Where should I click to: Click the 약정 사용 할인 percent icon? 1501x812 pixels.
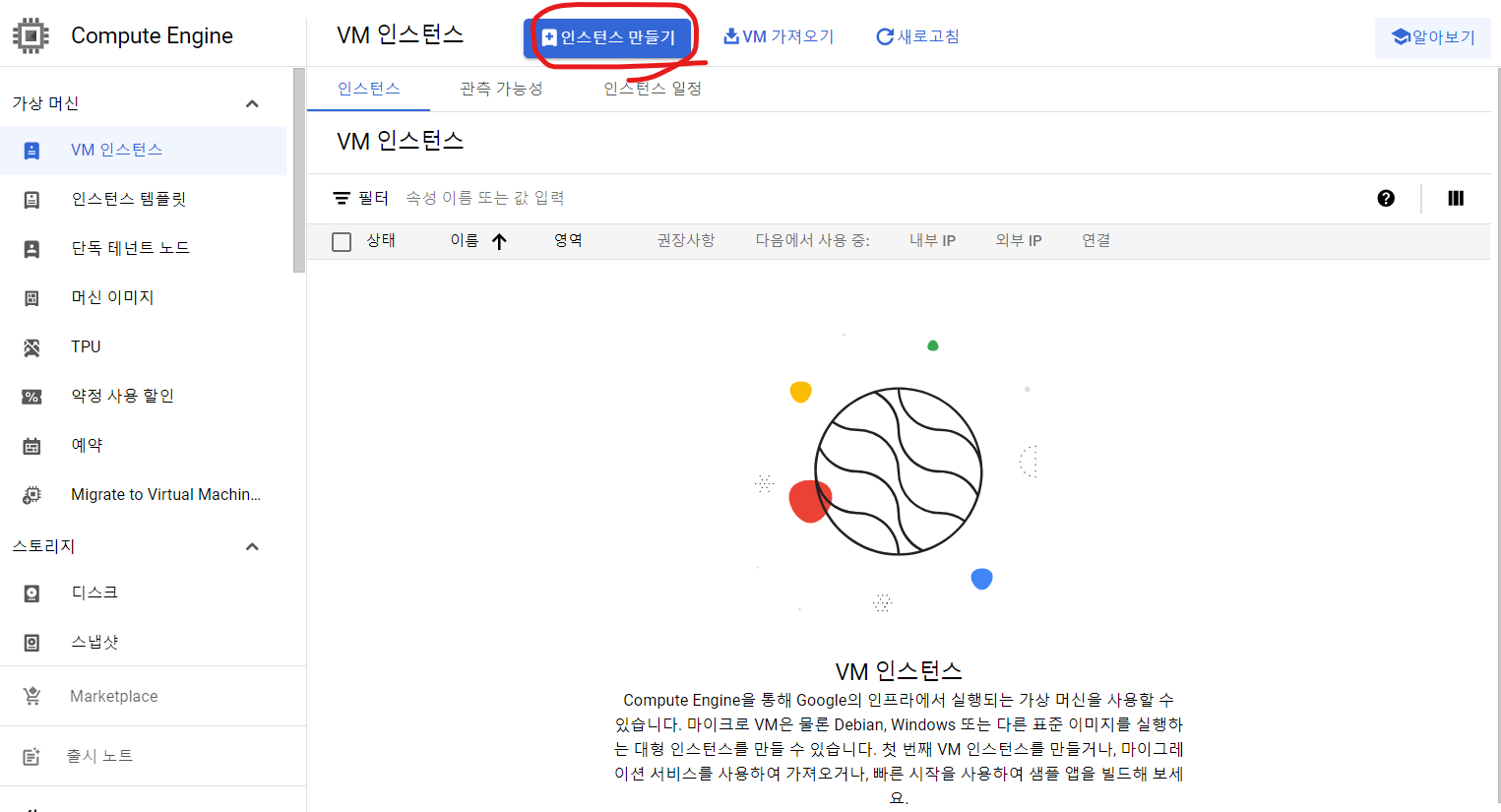pyautogui.click(x=31, y=397)
